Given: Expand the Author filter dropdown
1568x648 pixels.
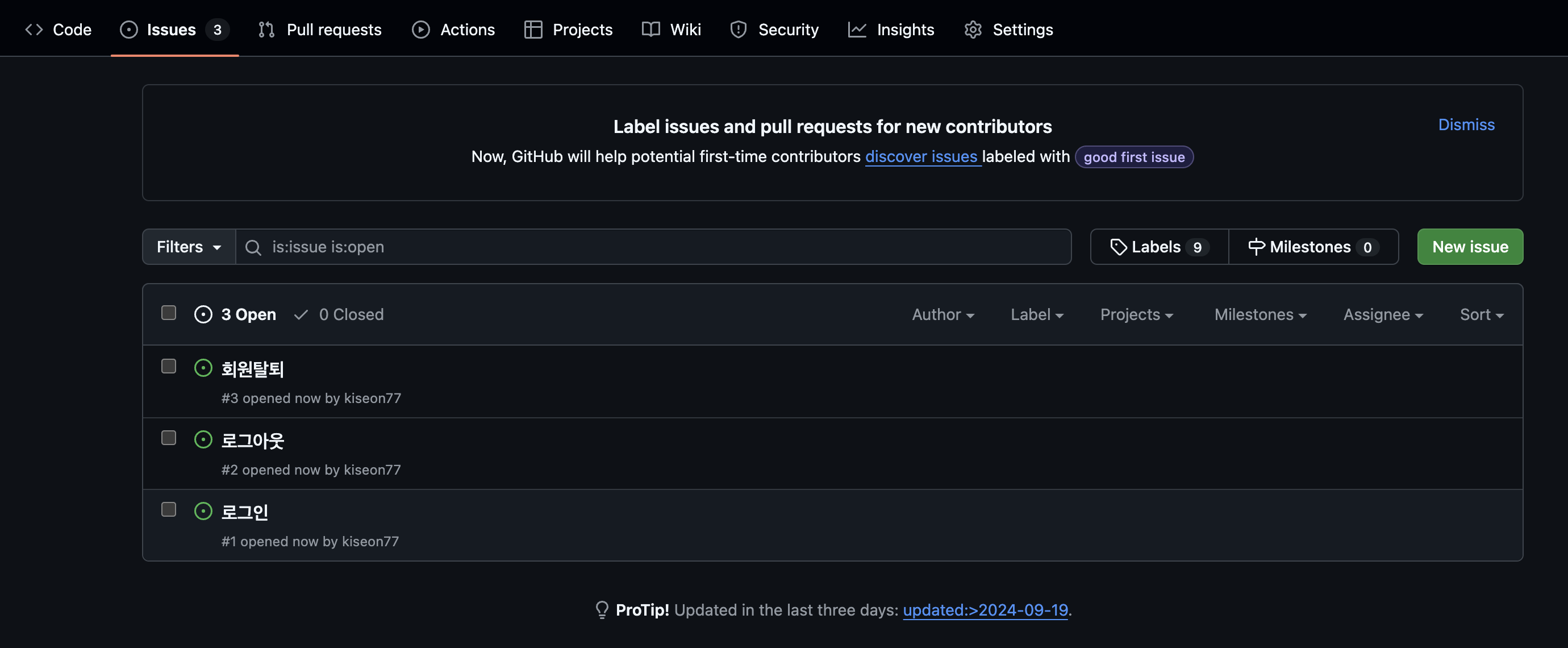Looking at the screenshot, I should click(x=943, y=314).
